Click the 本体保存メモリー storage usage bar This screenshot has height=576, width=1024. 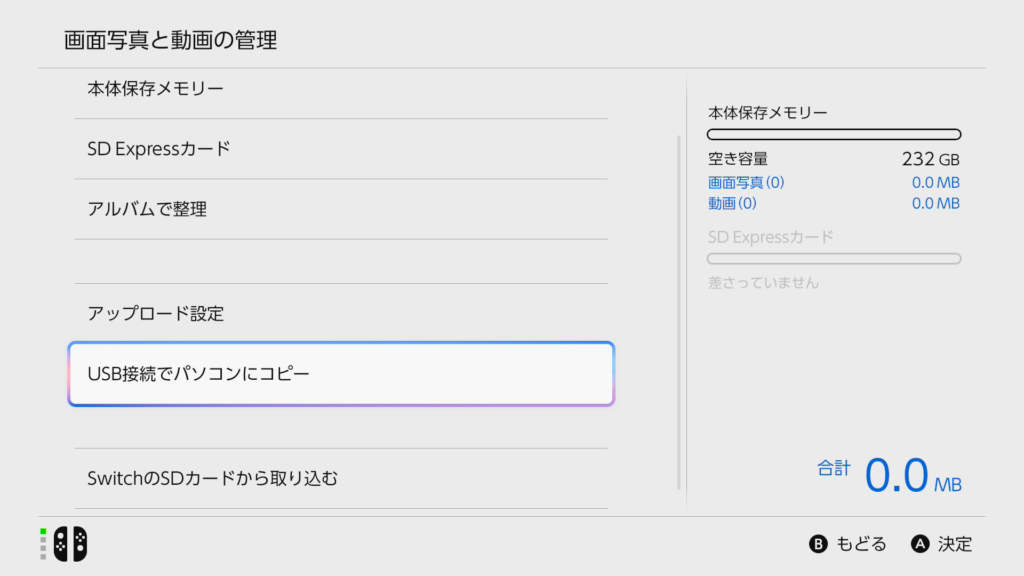[x=834, y=135]
